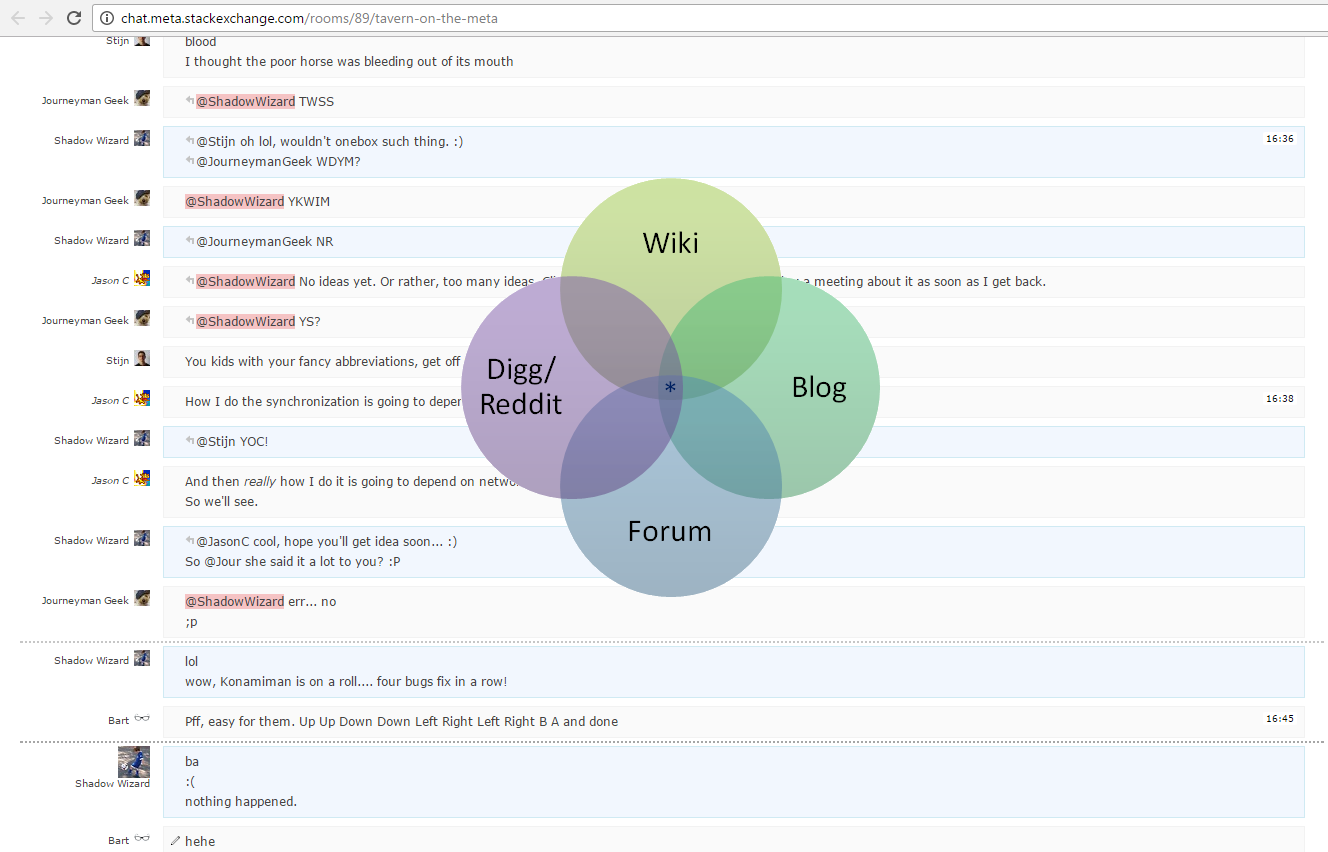
Task: Click the 16:45 timestamp
Action: (x=1279, y=719)
